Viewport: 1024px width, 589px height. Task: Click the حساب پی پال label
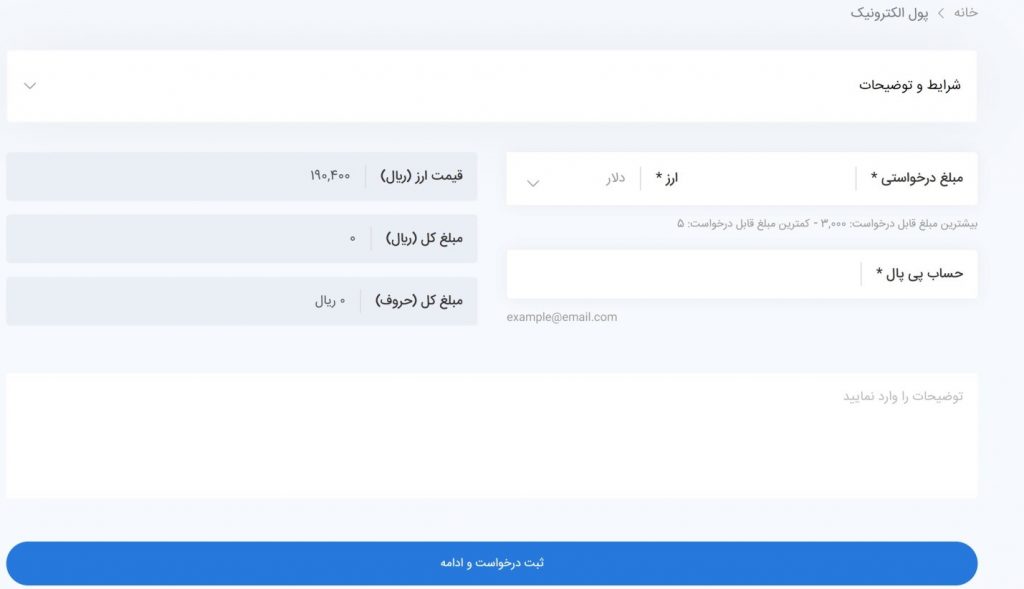pyautogui.click(x=920, y=274)
